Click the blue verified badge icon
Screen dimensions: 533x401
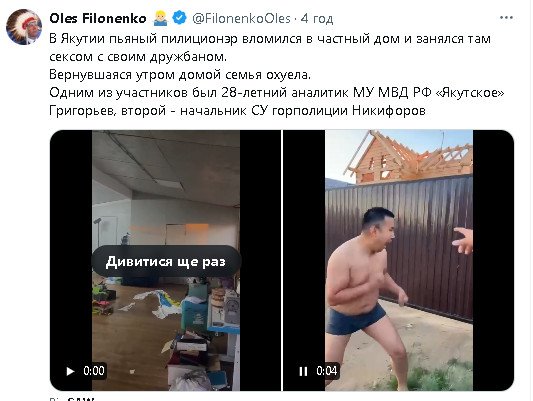[179, 18]
